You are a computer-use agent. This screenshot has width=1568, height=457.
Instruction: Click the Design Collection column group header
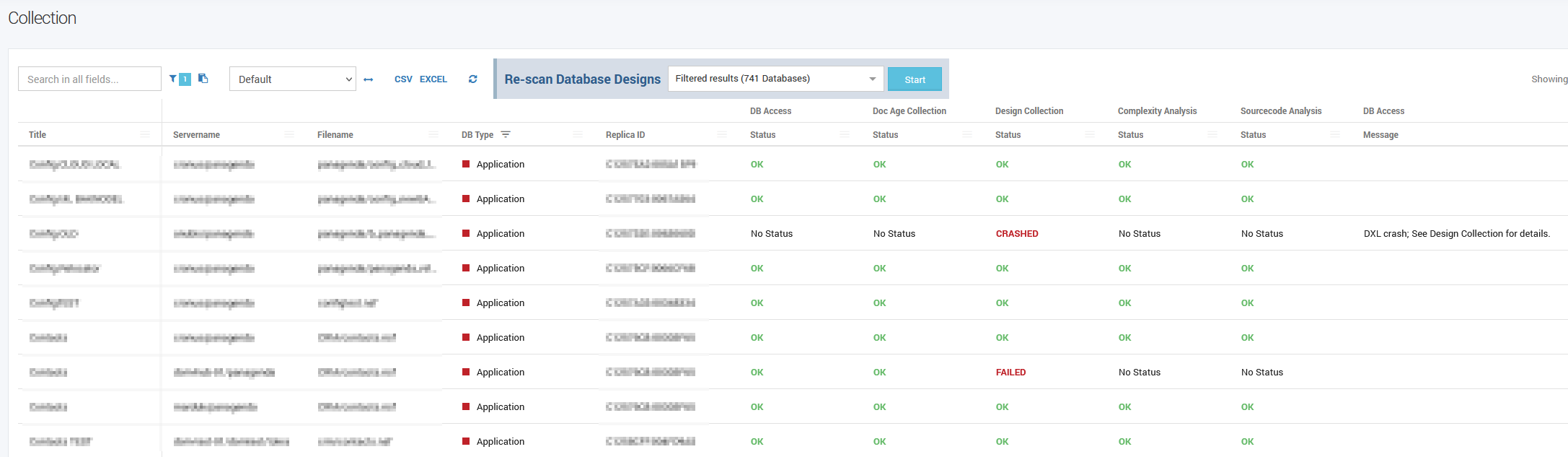[1029, 111]
